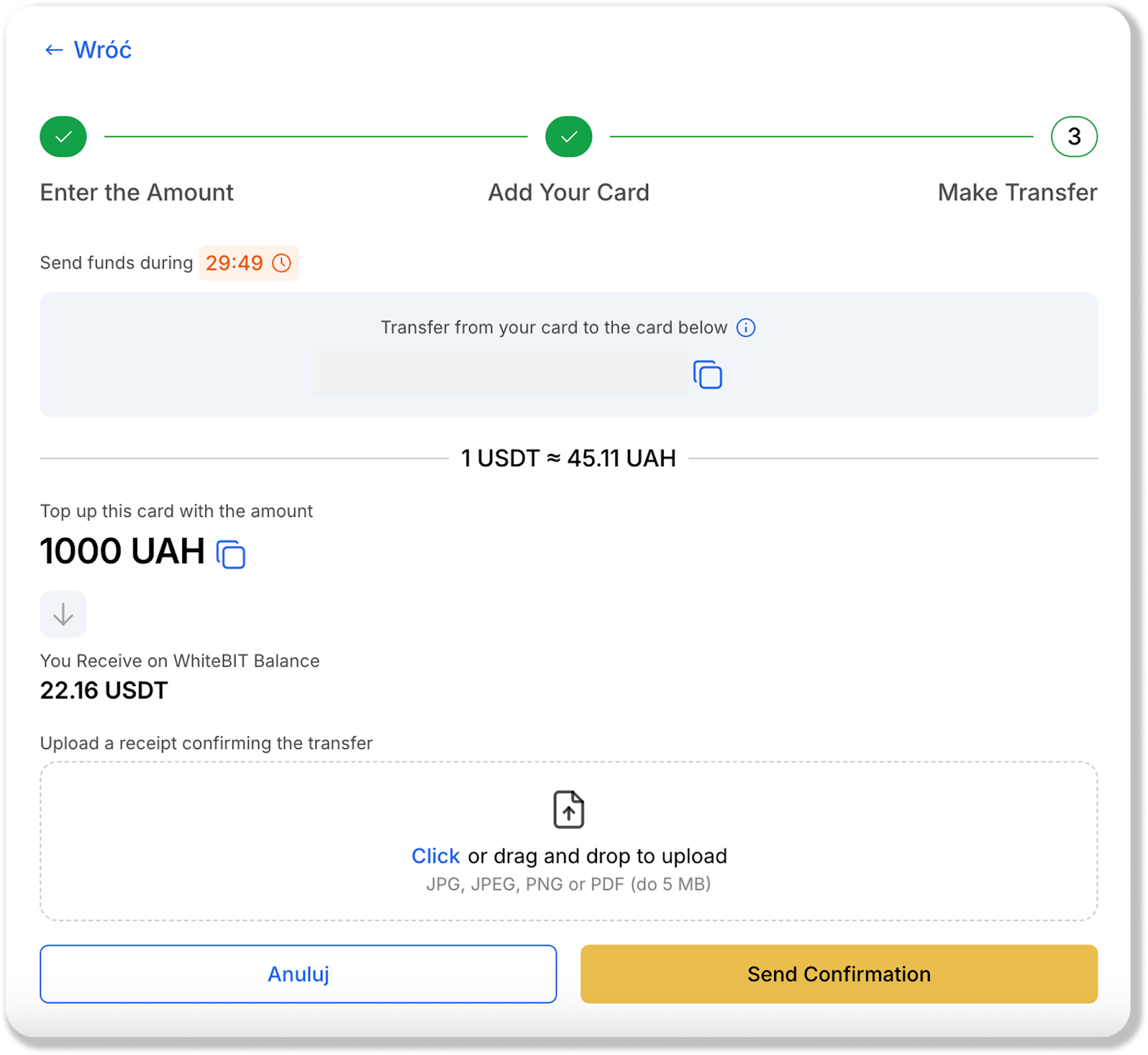The width and height of the screenshot is (1148, 1055).
Task: Copy the card number with the copy icon
Action: pyautogui.click(x=707, y=374)
